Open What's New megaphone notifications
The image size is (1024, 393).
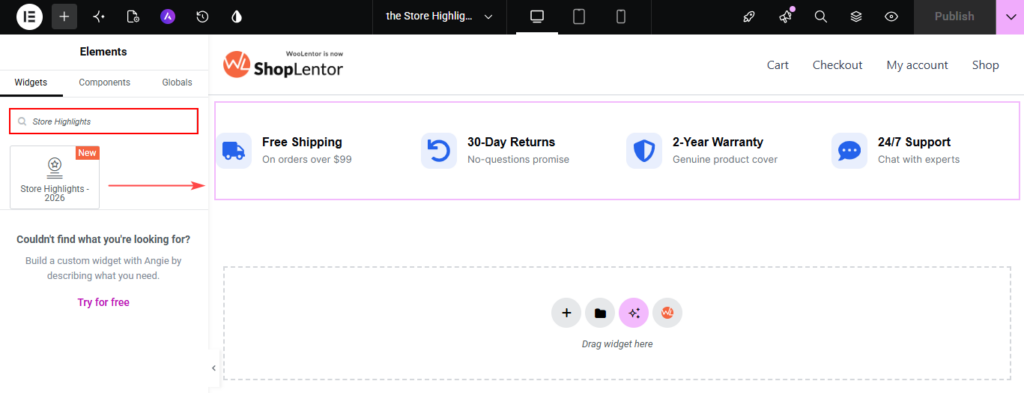(x=786, y=17)
